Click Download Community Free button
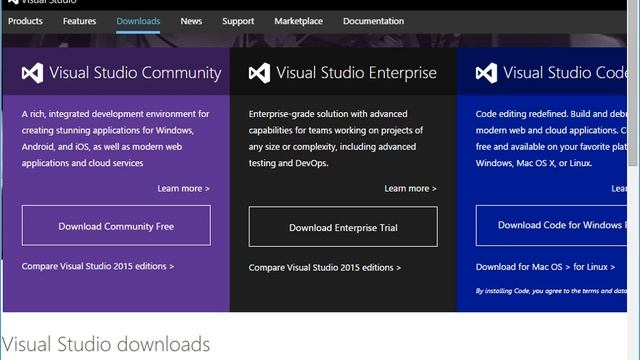The image size is (640, 360). tap(116, 225)
